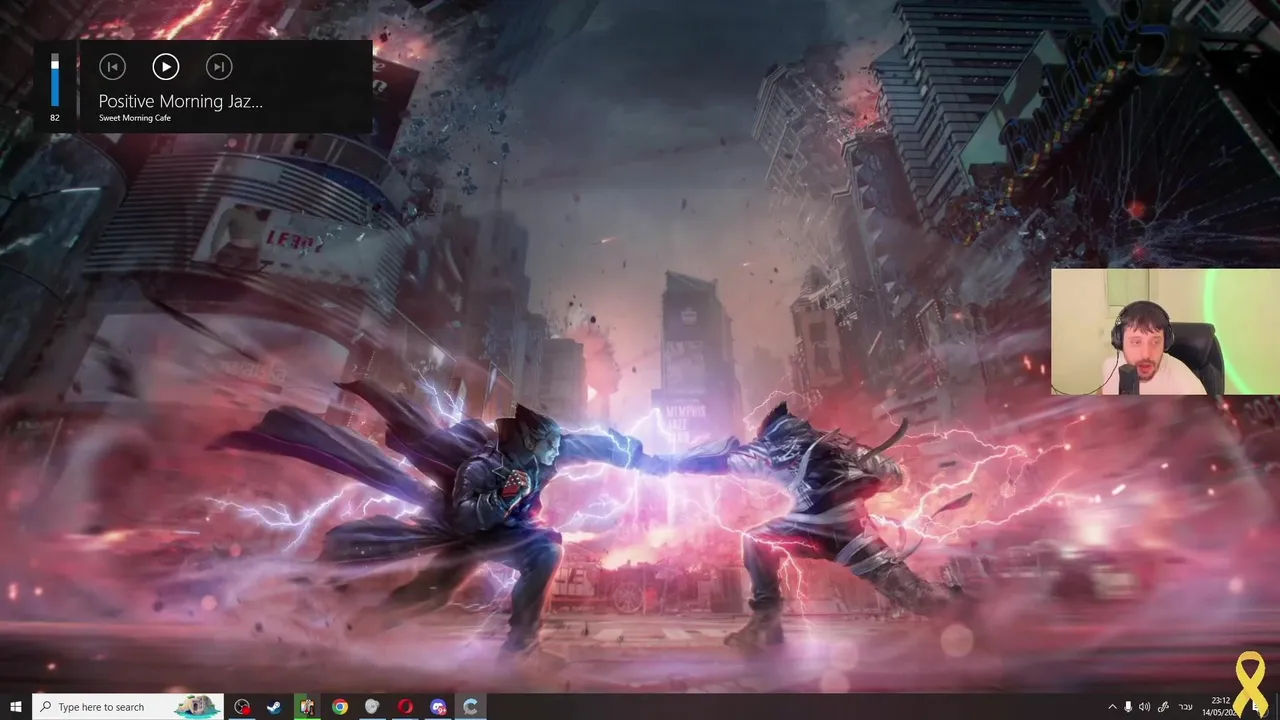Viewport: 1280px width, 720px height.
Task: Expand the hidden system tray icons
Action: (1112, 707)
